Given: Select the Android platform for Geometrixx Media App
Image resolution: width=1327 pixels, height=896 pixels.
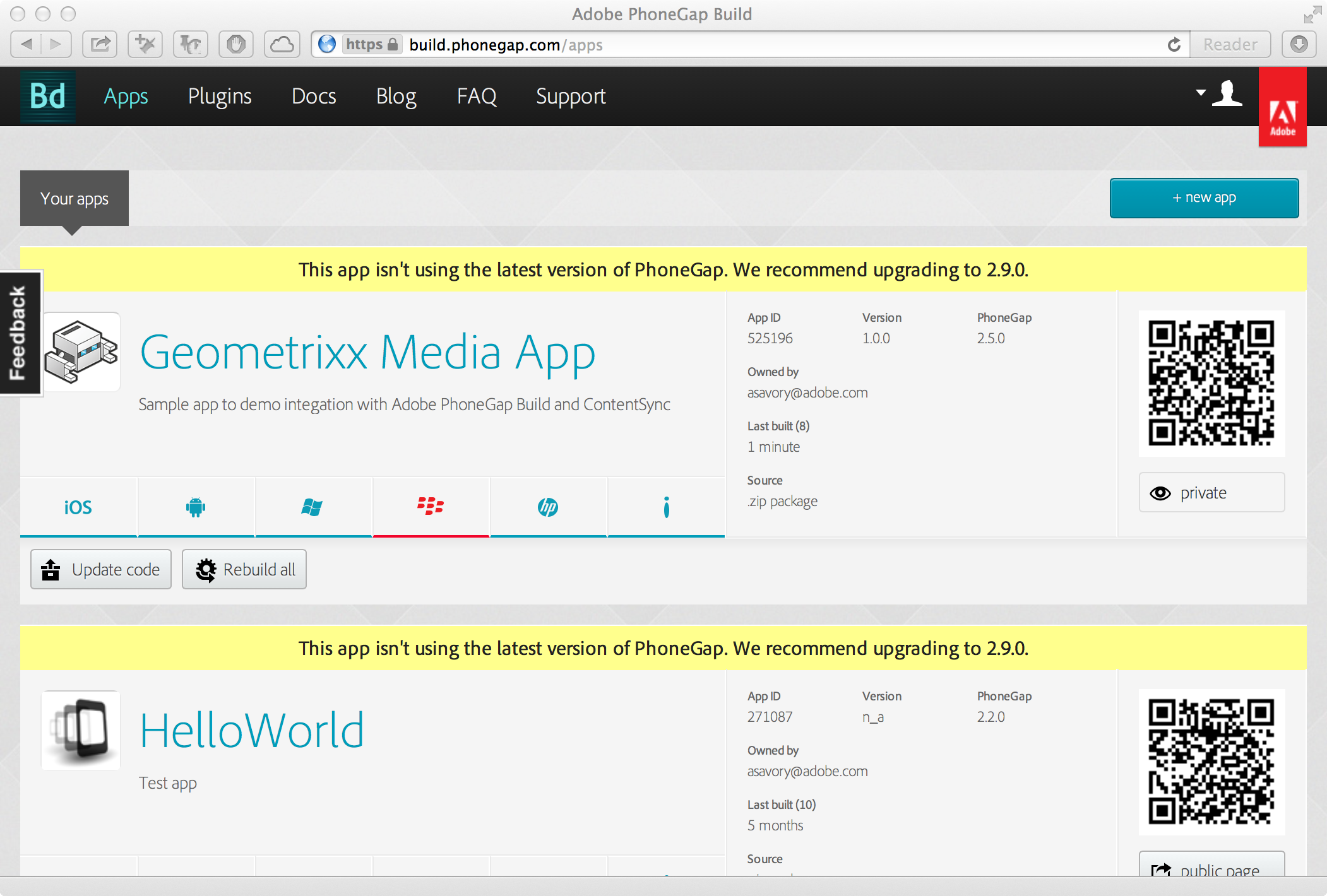Looking at the screenshot, I should click(x=196, y=507).
